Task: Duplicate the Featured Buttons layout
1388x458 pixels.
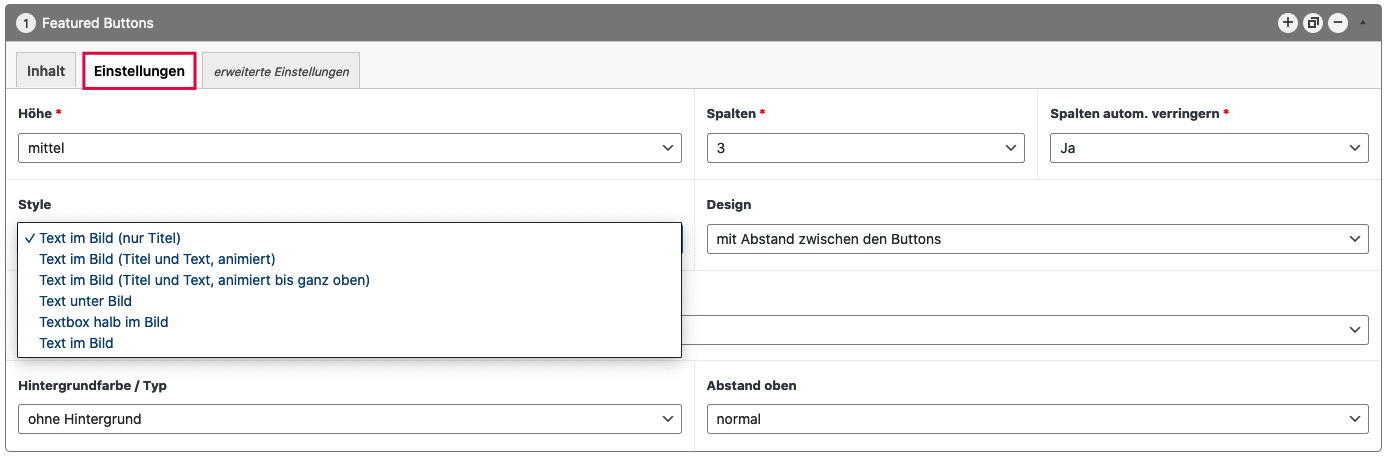Action: pos(1313,23)
